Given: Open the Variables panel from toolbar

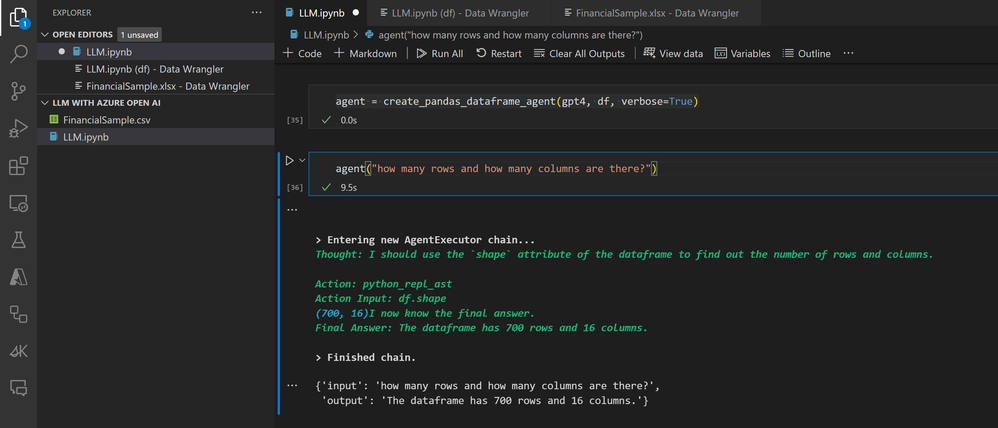Looking at the screenshot, I should coord(742,53).
